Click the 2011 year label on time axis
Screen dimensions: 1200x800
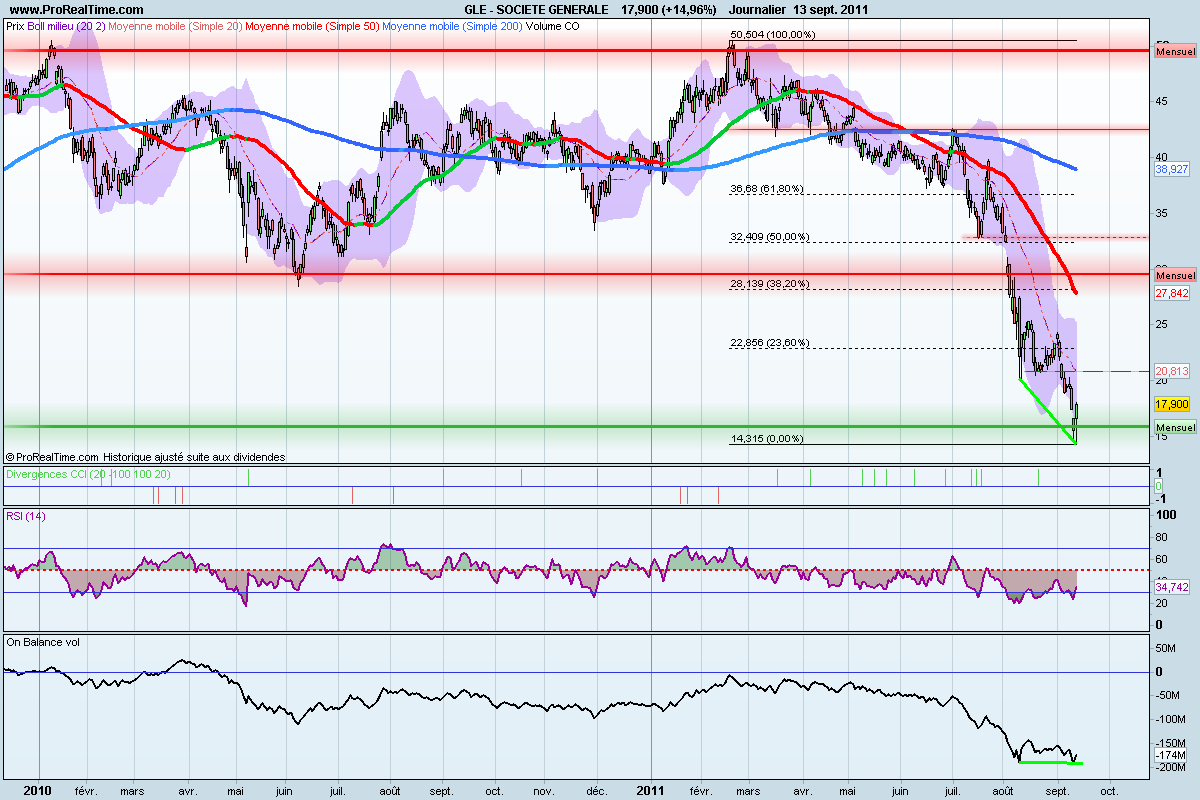click(x=651, y=790)
